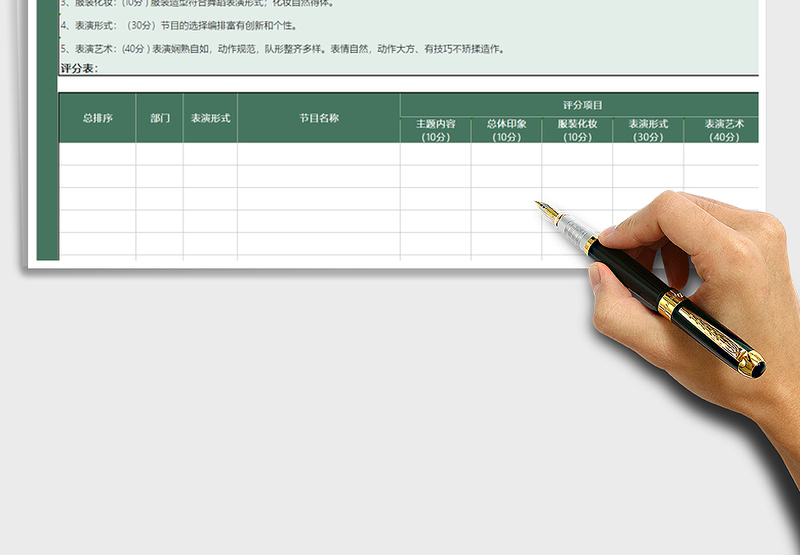
Task: Select the 部门 column header
Action: [160, 118]
